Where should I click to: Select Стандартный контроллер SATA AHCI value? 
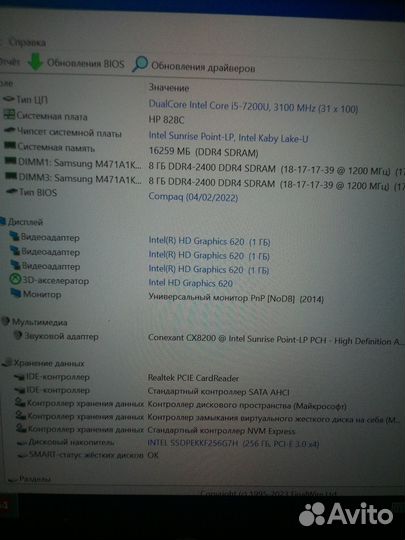click(218, 392)
